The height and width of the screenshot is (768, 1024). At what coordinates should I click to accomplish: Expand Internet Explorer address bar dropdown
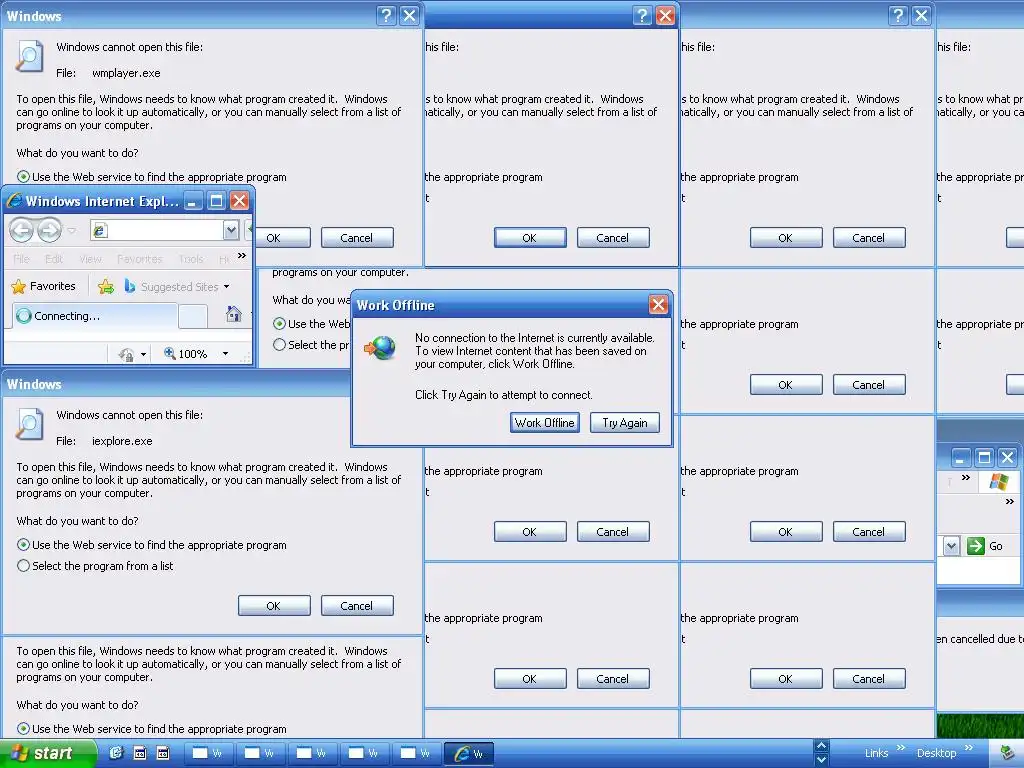pyautogui.click(x=231, y=230)
